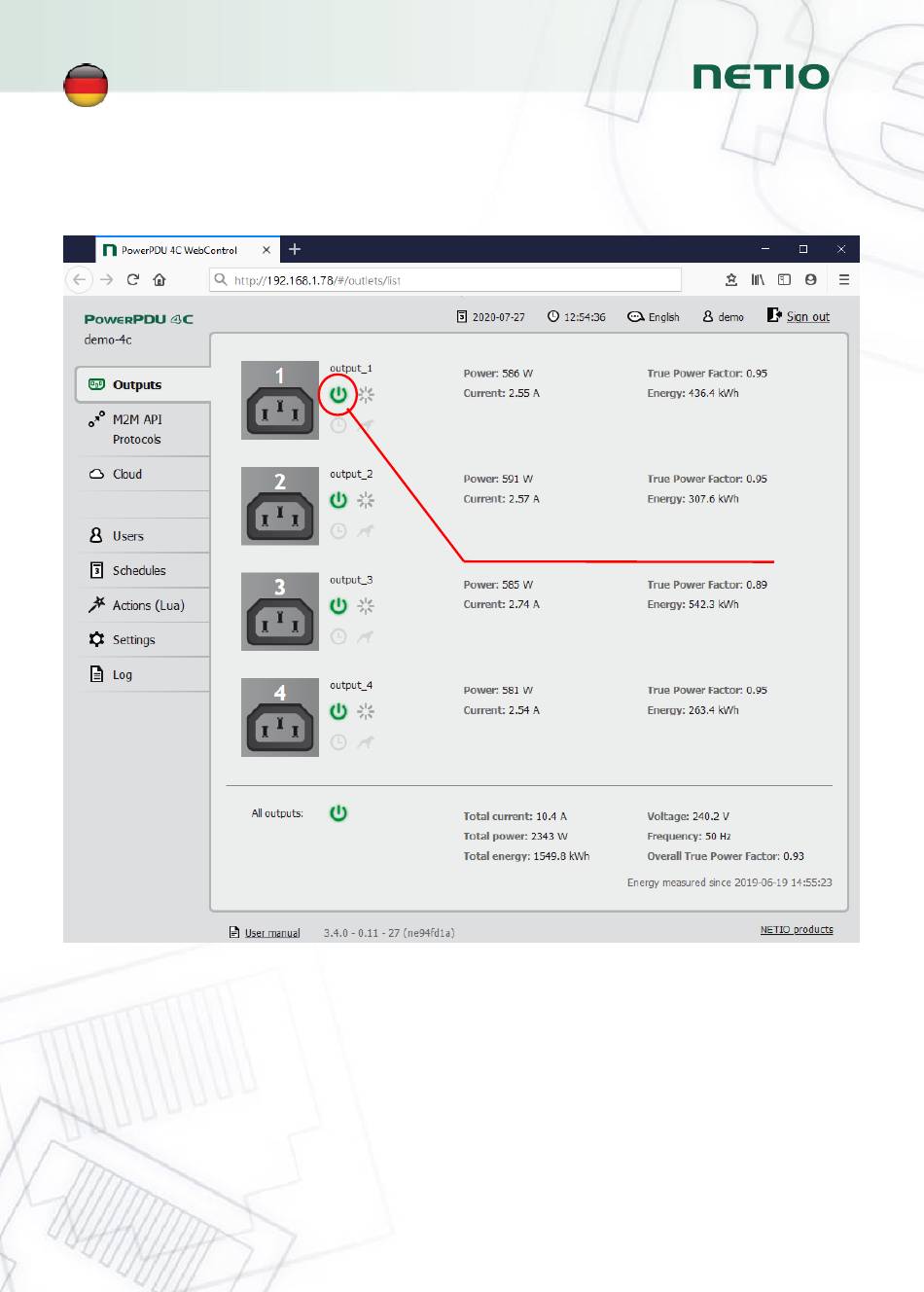The width and height of the screenshot is (924, 1292).
Task: Select the outlet 4 socket image
Action: pos(280,717)
